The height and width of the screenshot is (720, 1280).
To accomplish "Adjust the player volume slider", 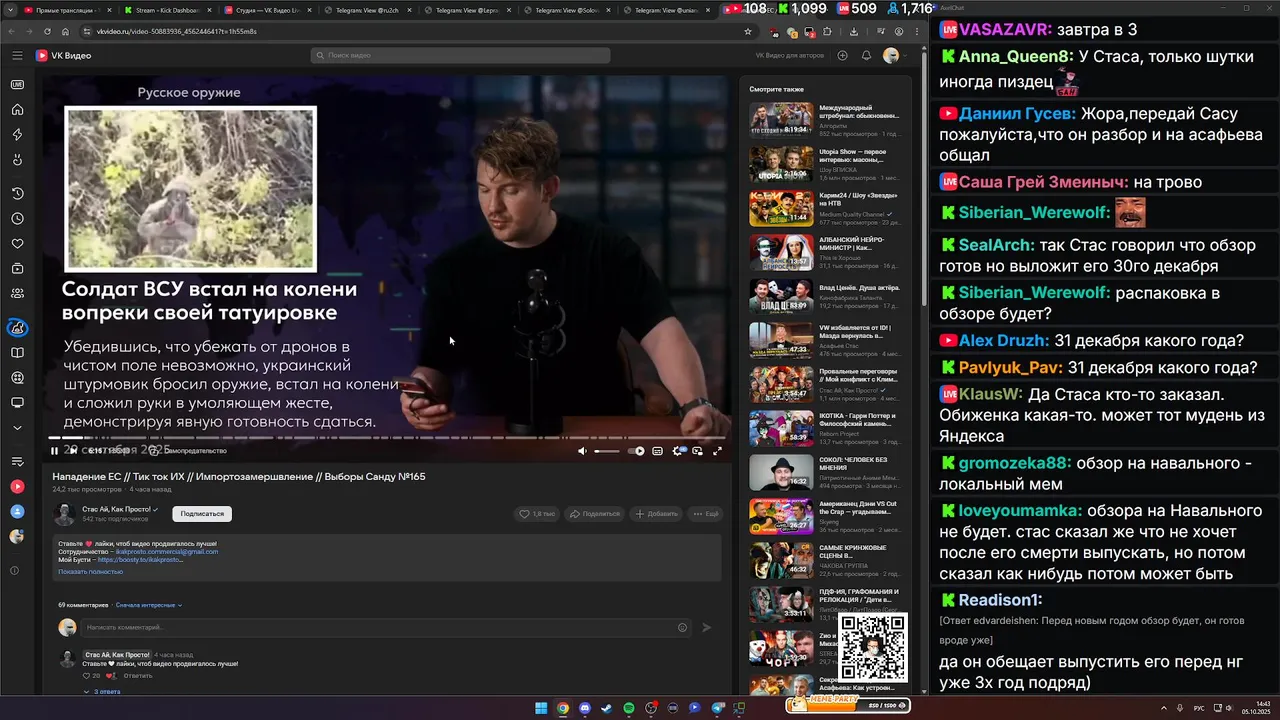I will pos(607,451).
